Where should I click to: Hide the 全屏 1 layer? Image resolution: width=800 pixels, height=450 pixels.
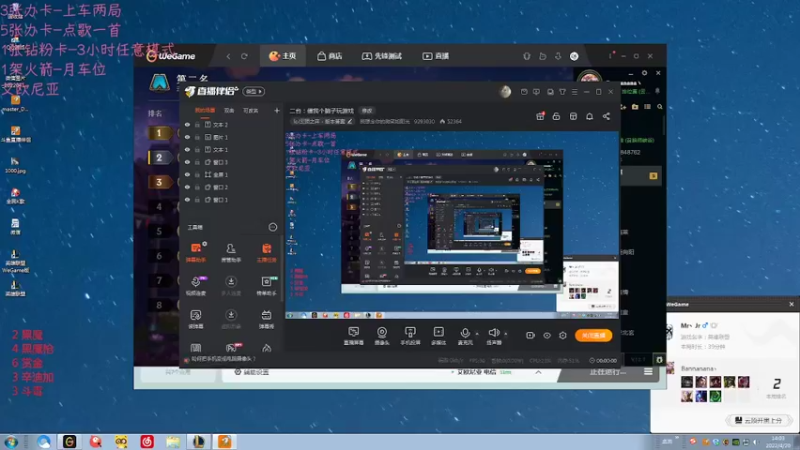[187, 174]
